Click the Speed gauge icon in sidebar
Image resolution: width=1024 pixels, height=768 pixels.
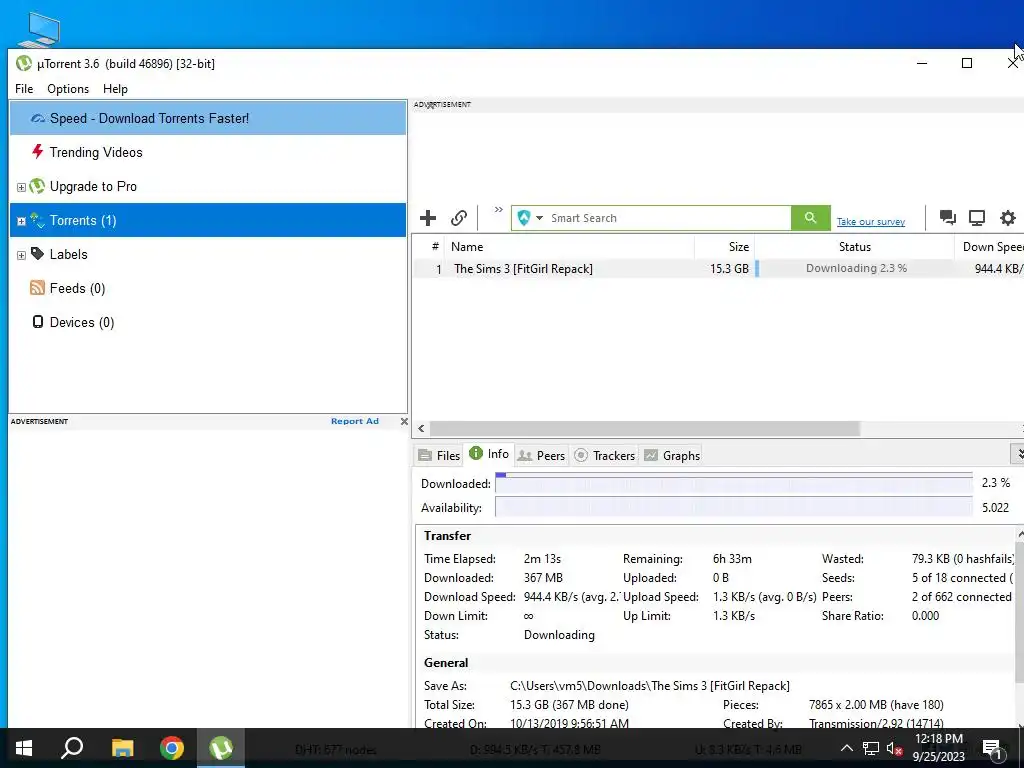38,119
